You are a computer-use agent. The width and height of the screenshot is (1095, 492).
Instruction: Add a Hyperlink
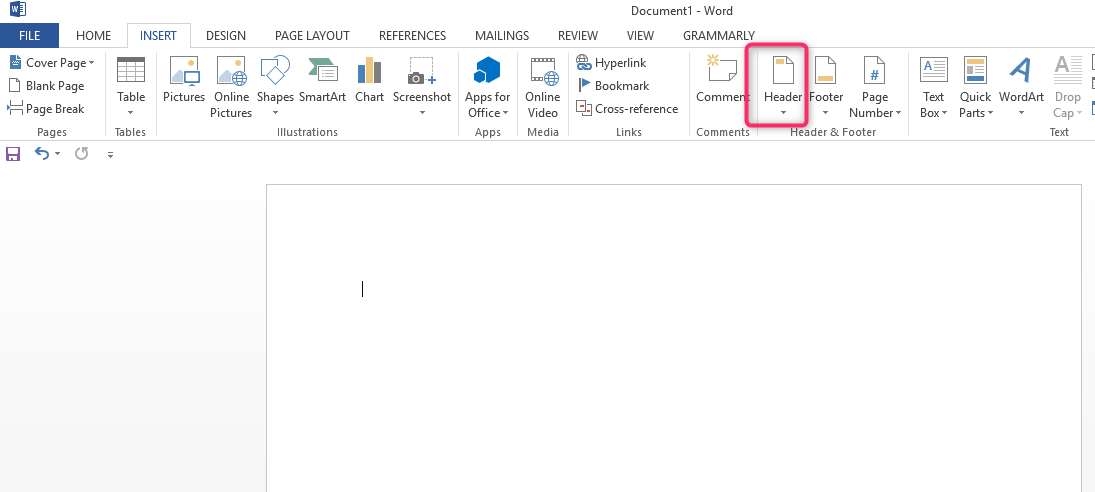coord(611,63)
